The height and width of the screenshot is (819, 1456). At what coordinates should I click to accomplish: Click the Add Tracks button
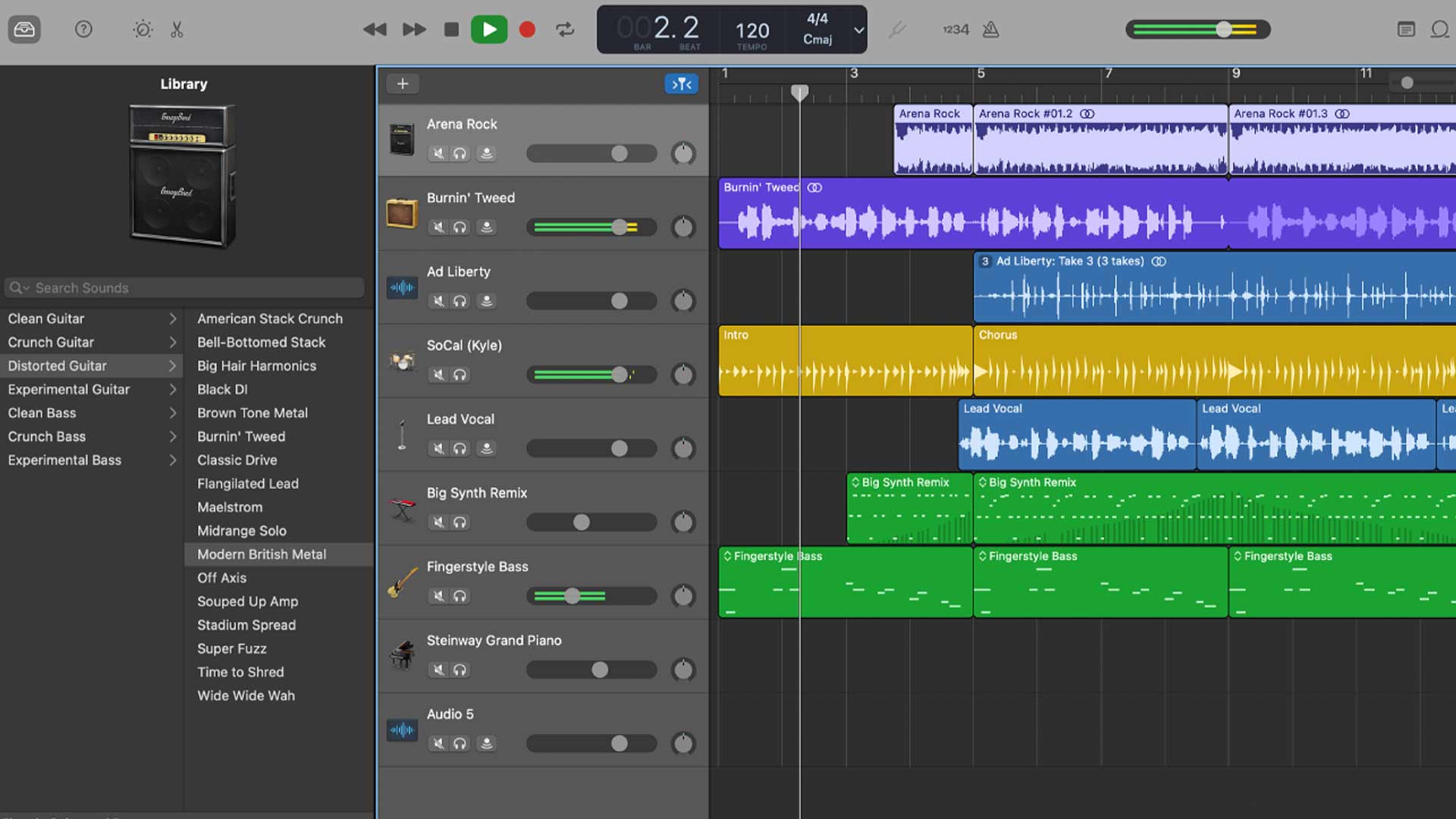401,83
